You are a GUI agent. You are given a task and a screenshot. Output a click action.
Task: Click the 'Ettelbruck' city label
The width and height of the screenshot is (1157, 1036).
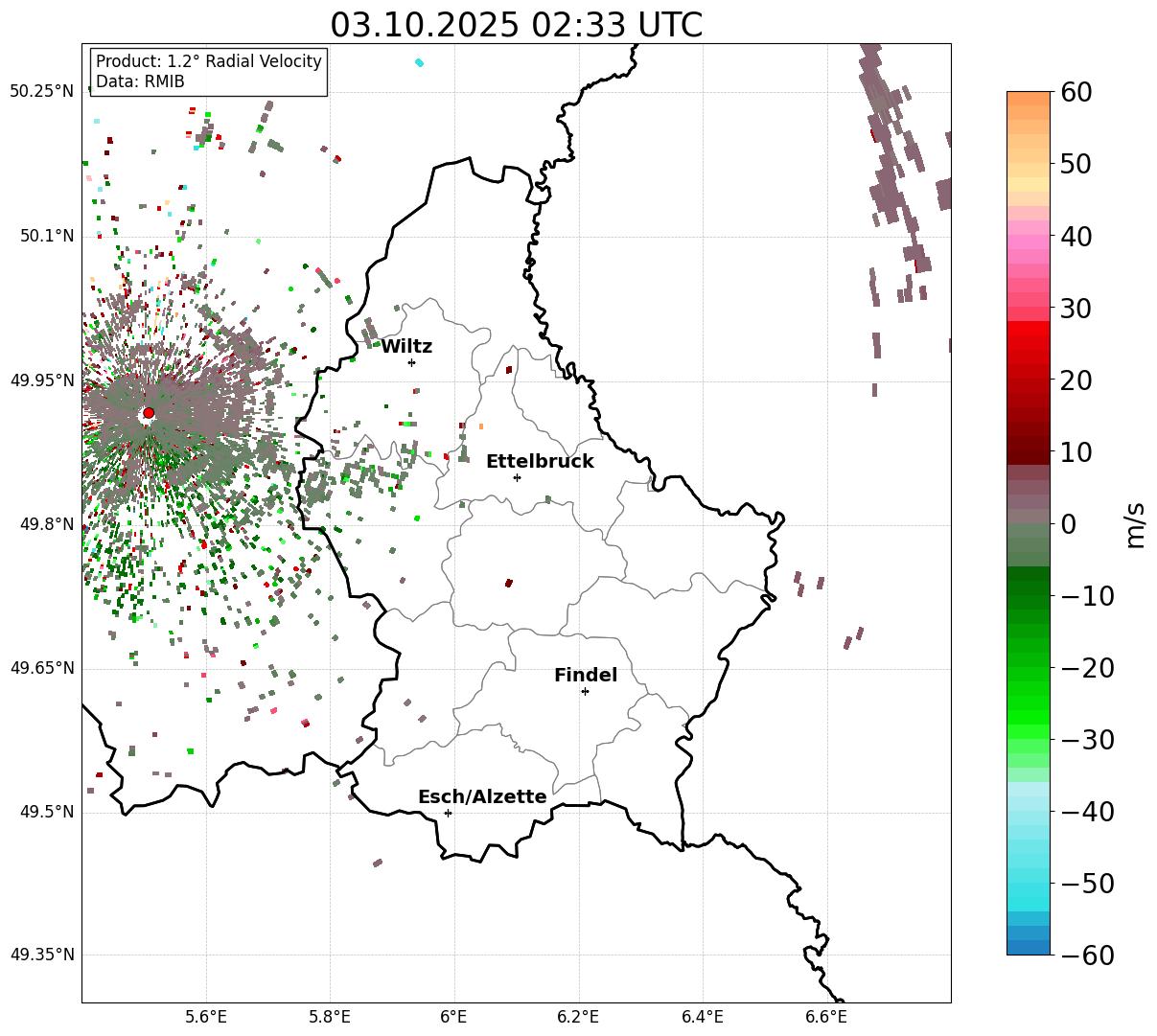[x=540, y=461]
